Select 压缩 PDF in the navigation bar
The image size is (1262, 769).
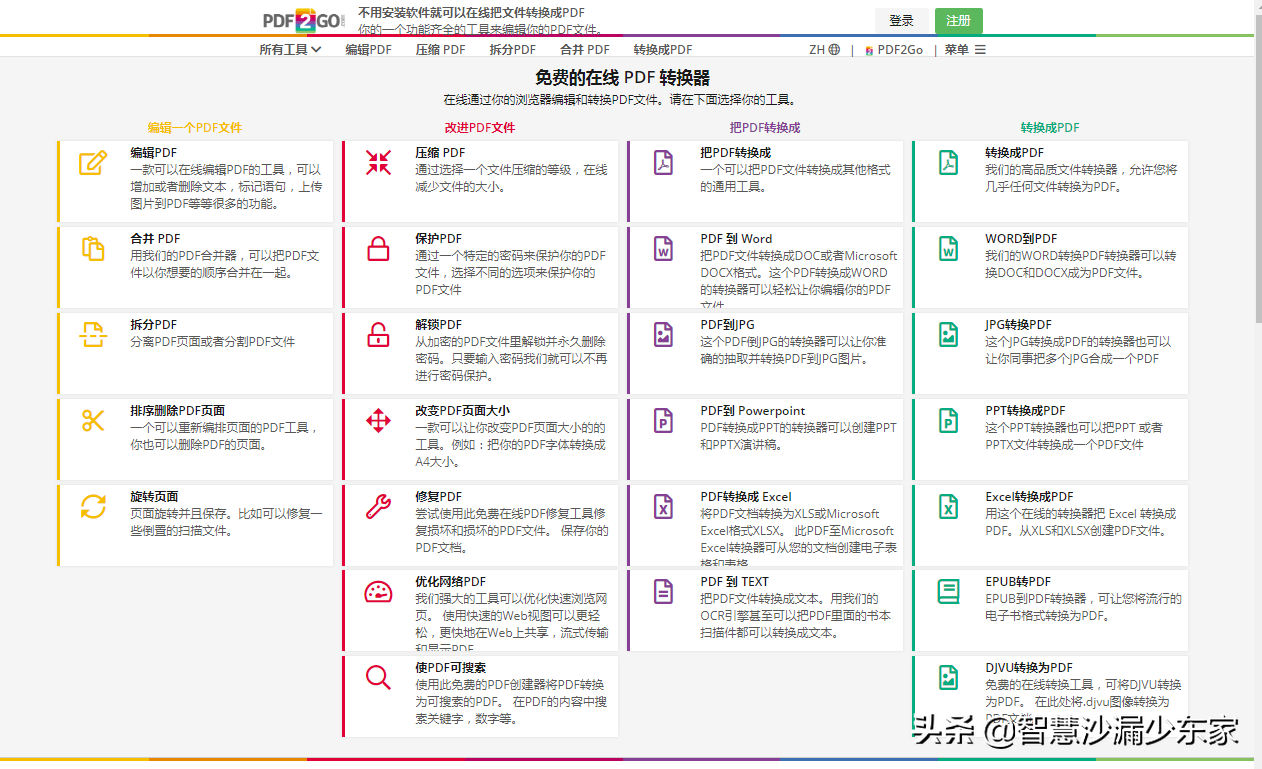(441, 49)
